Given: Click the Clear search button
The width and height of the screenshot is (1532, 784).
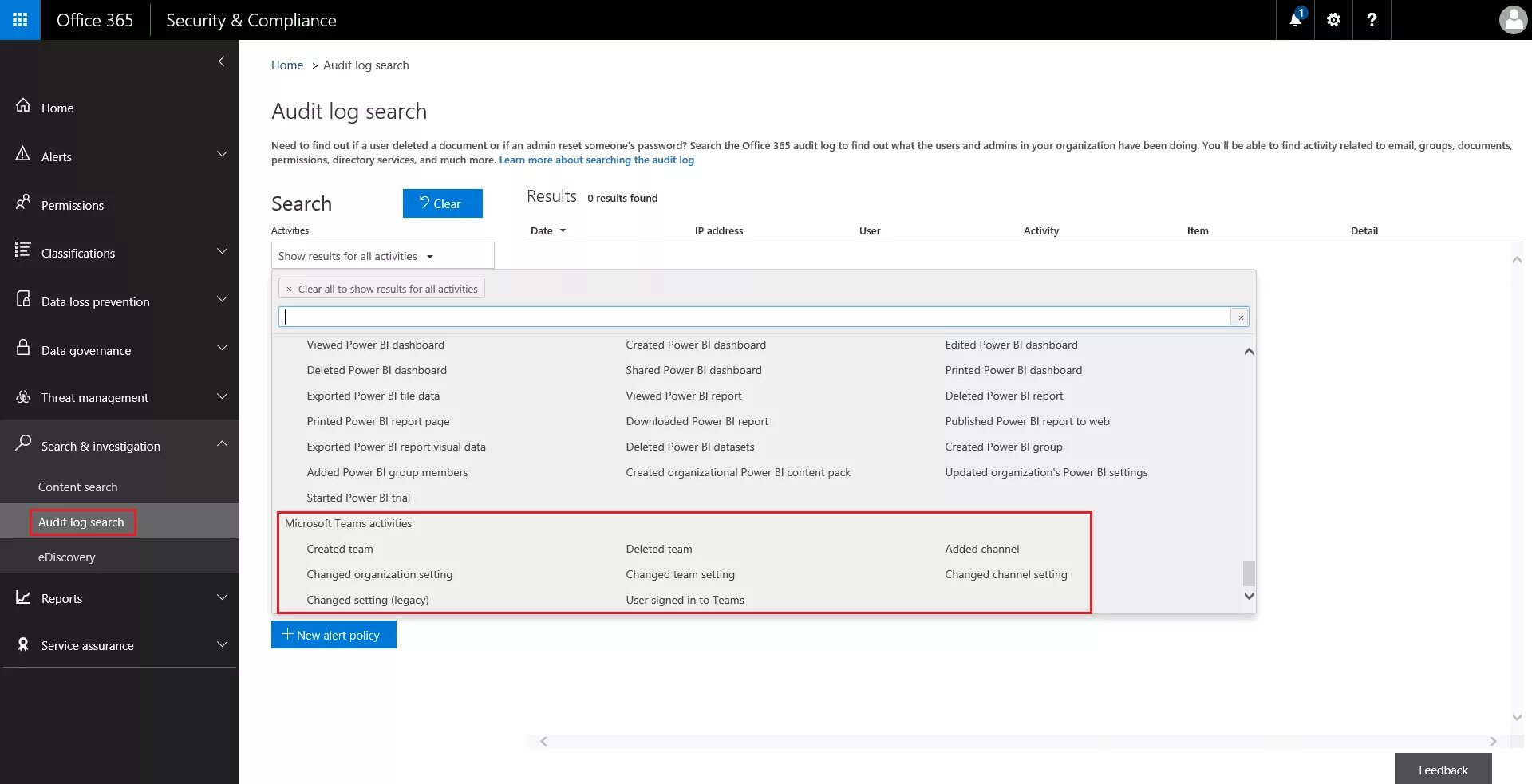Looking at the screenshot, I should [x=442, y=203].
